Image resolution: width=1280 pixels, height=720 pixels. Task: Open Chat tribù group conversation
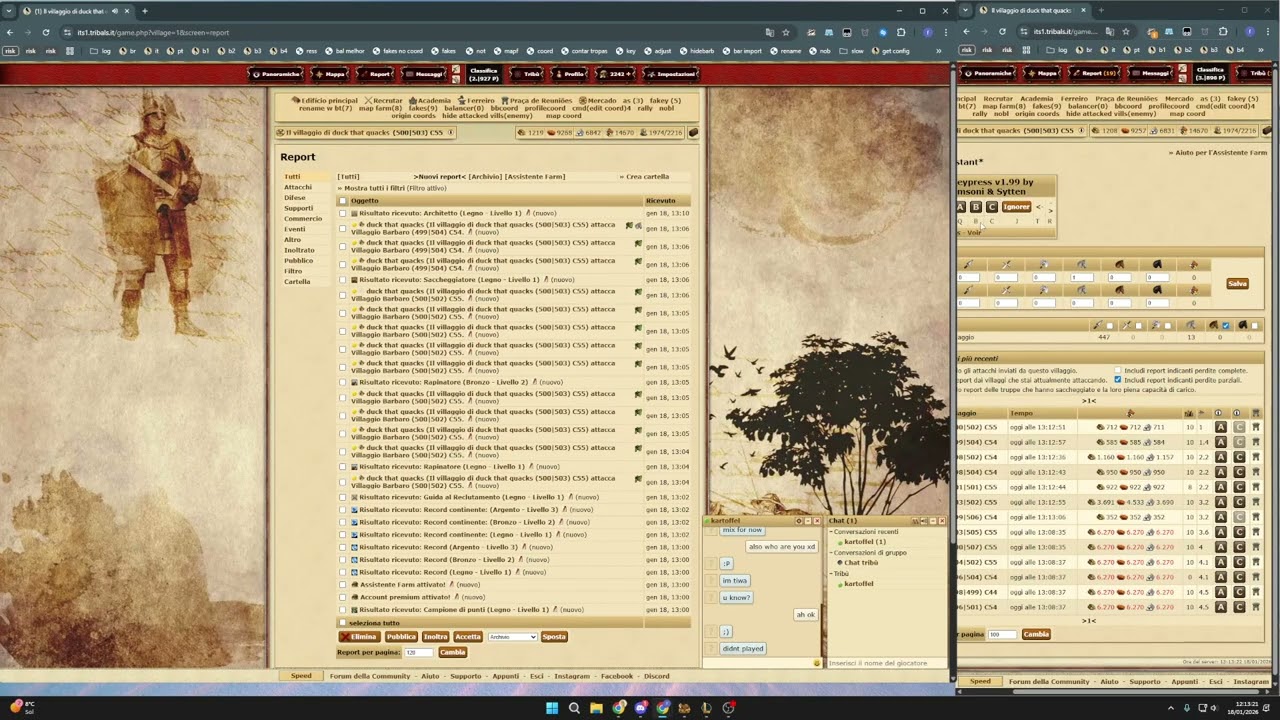click(861, 563)
